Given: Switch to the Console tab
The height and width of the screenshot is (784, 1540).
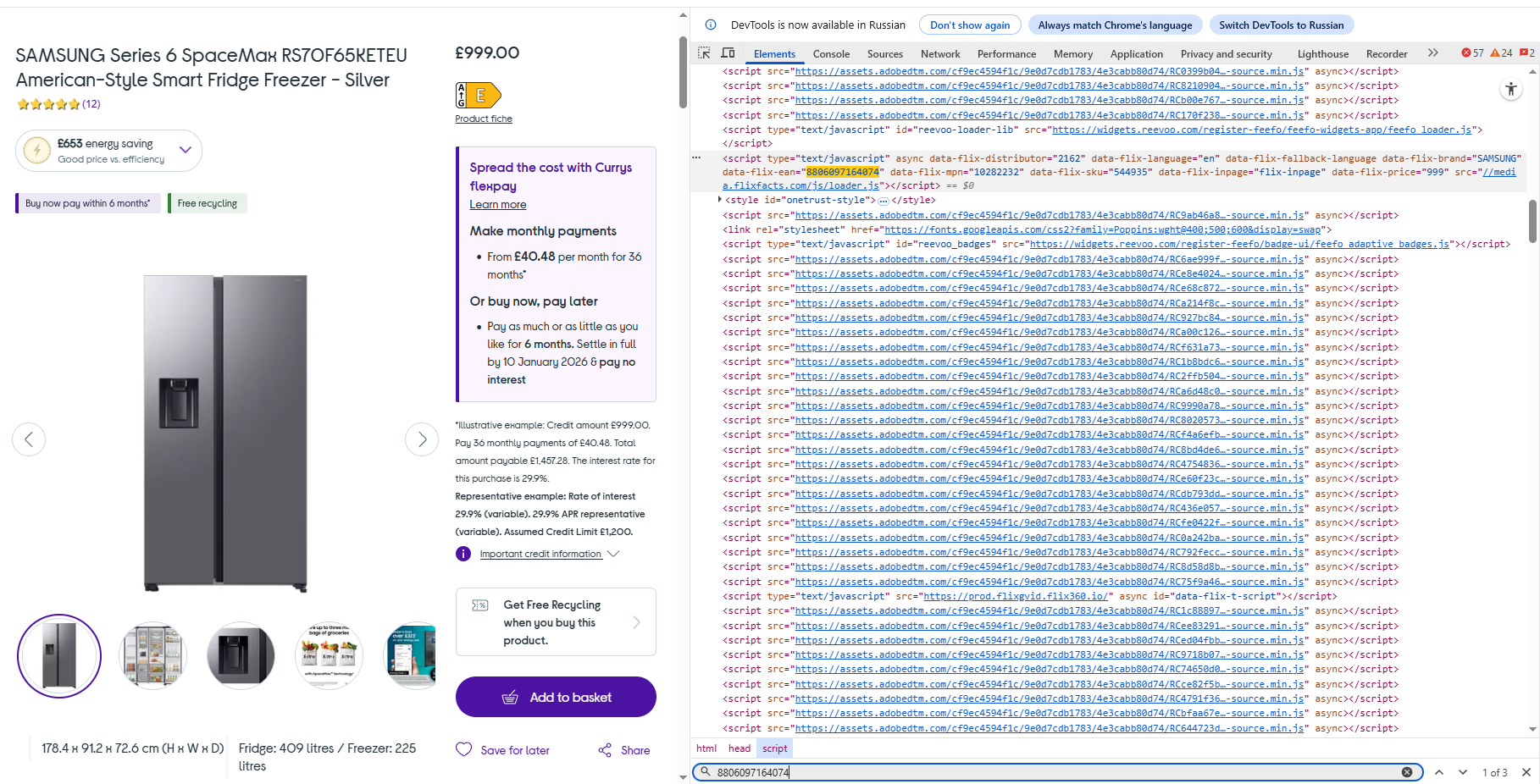Looking at the screenshot, I should click(x=831, y=53).
